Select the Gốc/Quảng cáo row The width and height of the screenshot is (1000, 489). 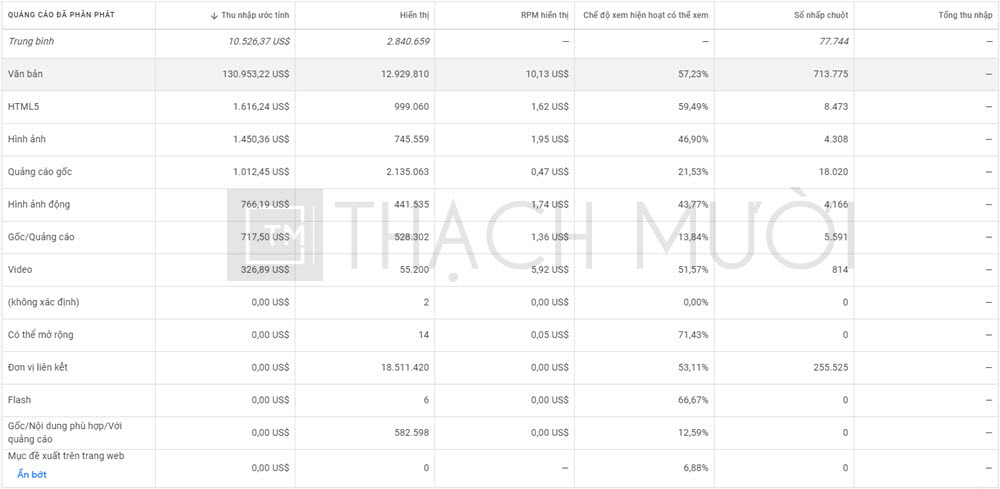500,237
